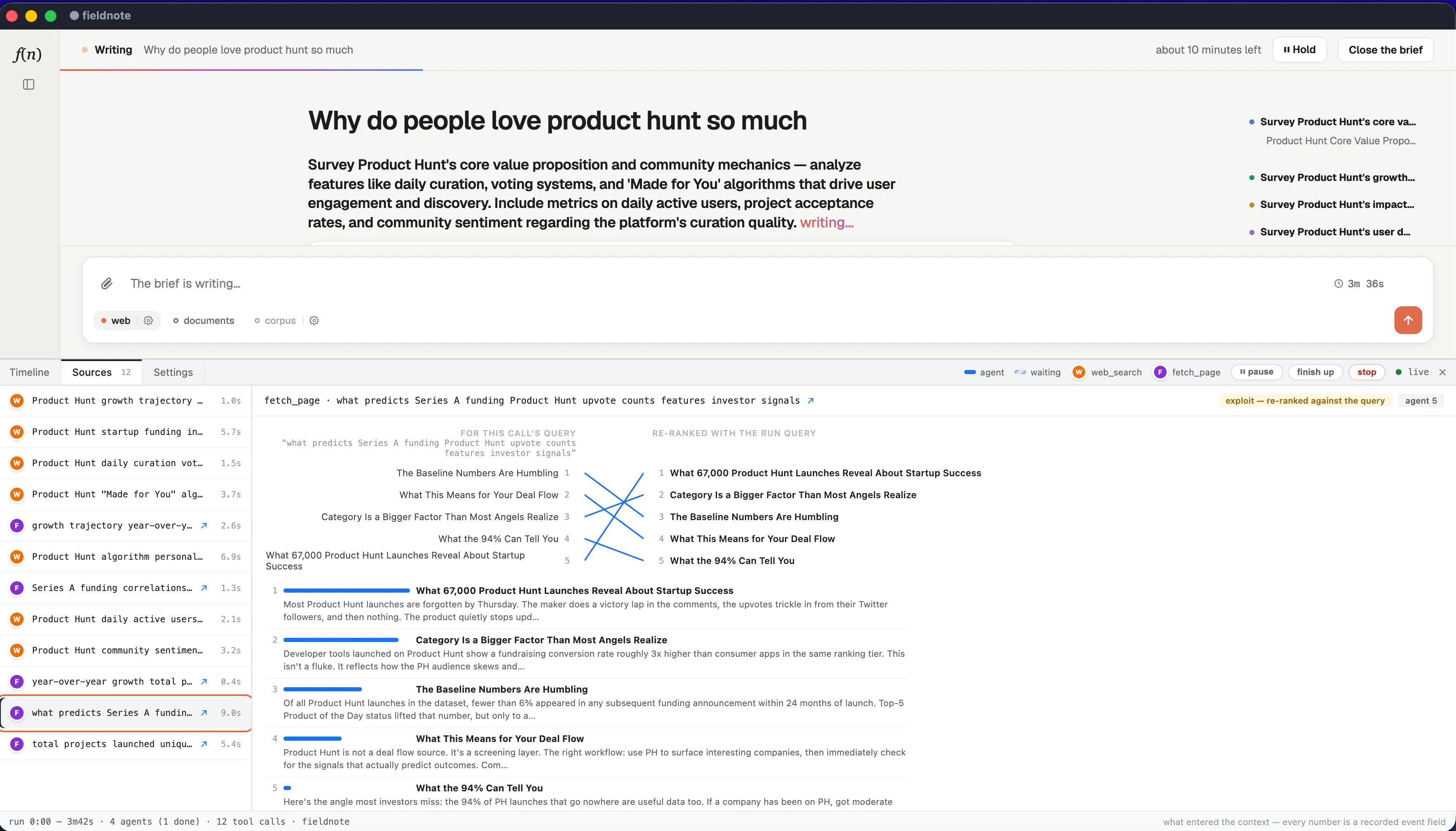Attach a file with the paperclip icon
1456x831 pixels.
click(107, 283)
